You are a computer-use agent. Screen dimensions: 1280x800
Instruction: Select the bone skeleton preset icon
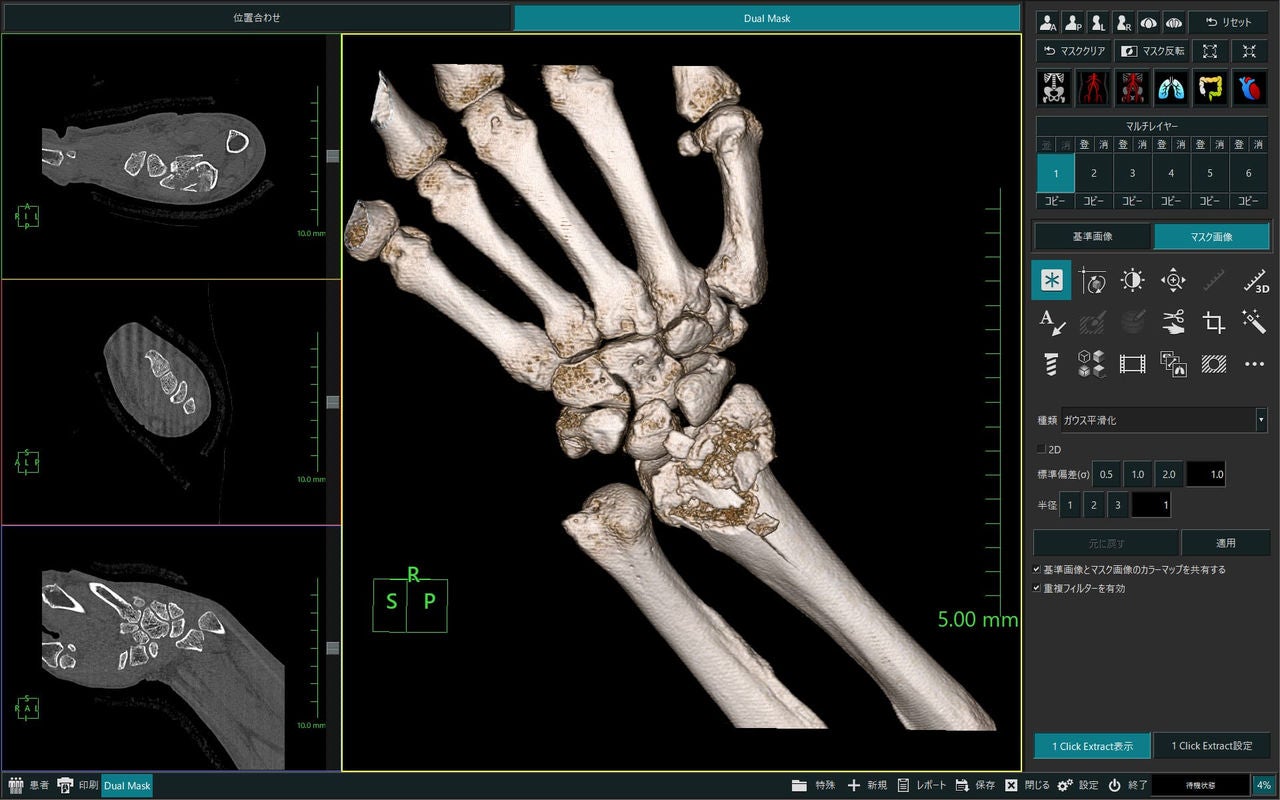pos(1052,88)
